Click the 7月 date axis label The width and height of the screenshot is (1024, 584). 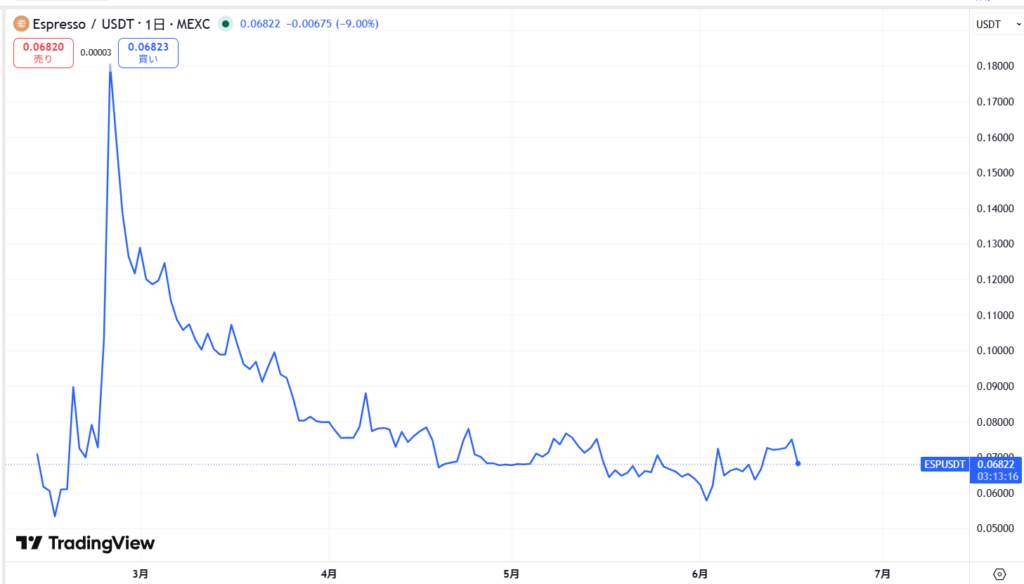[882, 574]
